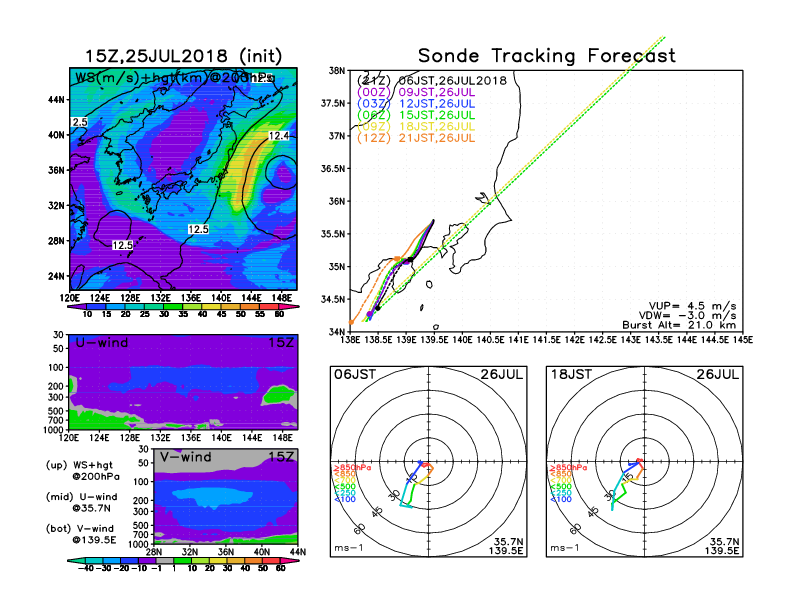
Task: Click the '60' ring label in the 06JST hodograph
Action: [360, 529]
